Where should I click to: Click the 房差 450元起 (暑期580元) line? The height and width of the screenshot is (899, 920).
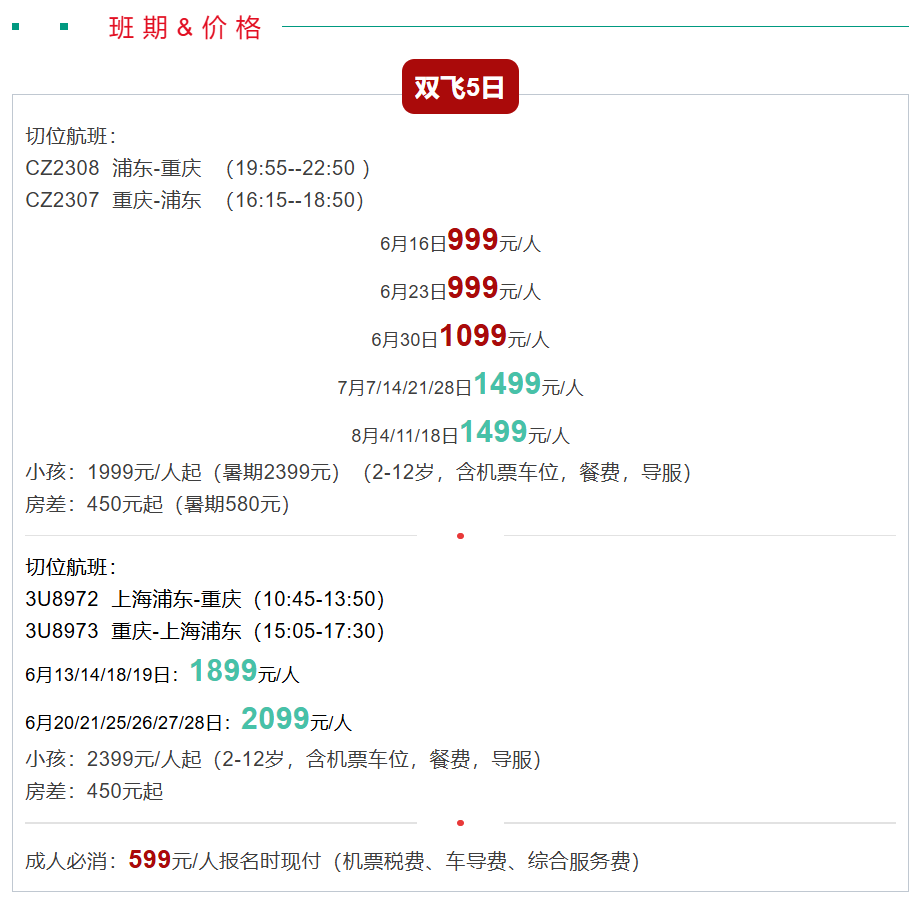click(x=157, y=505)
